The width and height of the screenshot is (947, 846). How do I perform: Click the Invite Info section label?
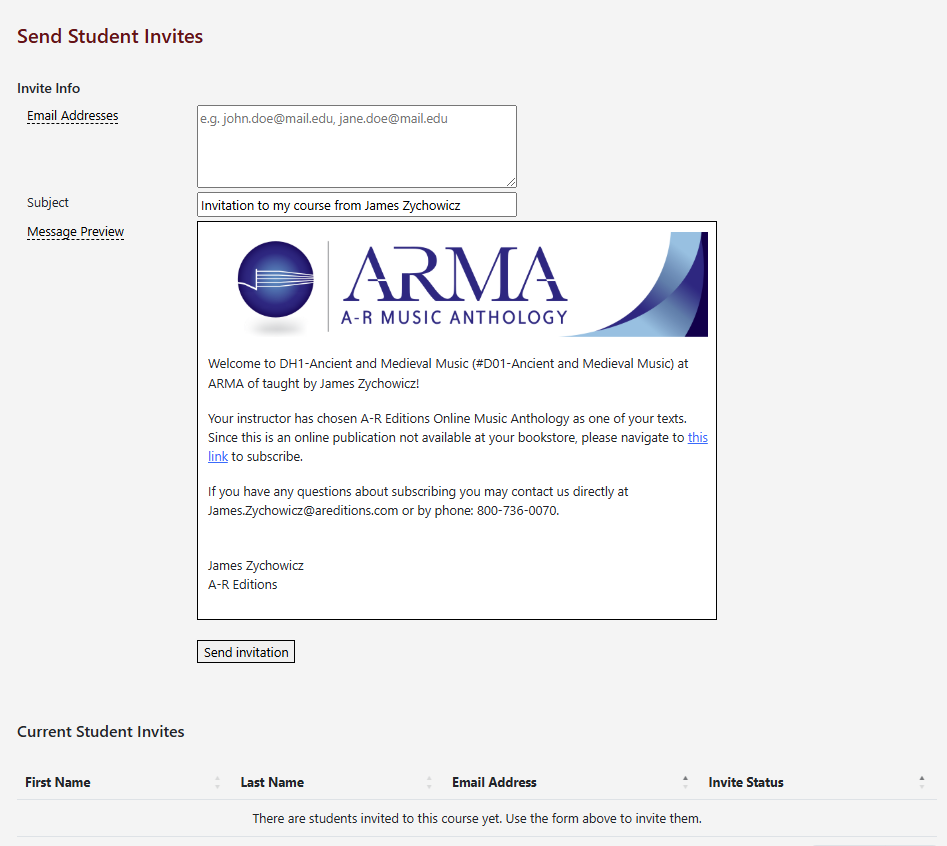coord(48,88)
